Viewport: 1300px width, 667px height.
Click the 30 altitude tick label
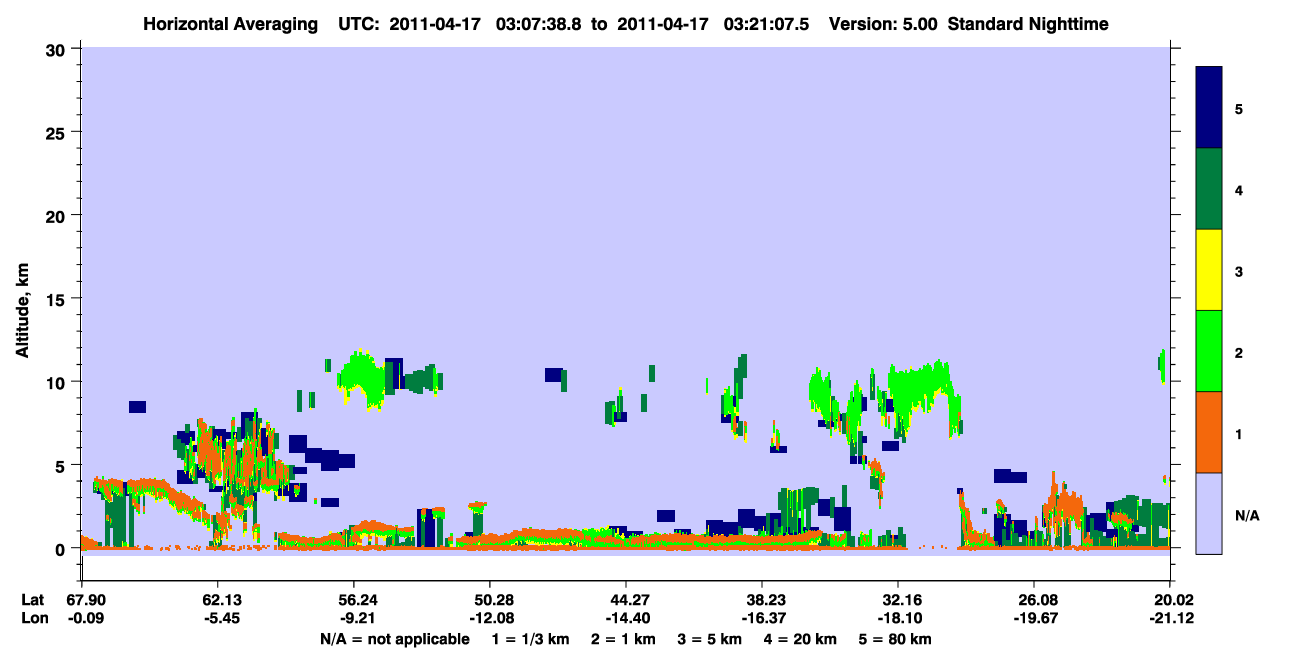58,49
